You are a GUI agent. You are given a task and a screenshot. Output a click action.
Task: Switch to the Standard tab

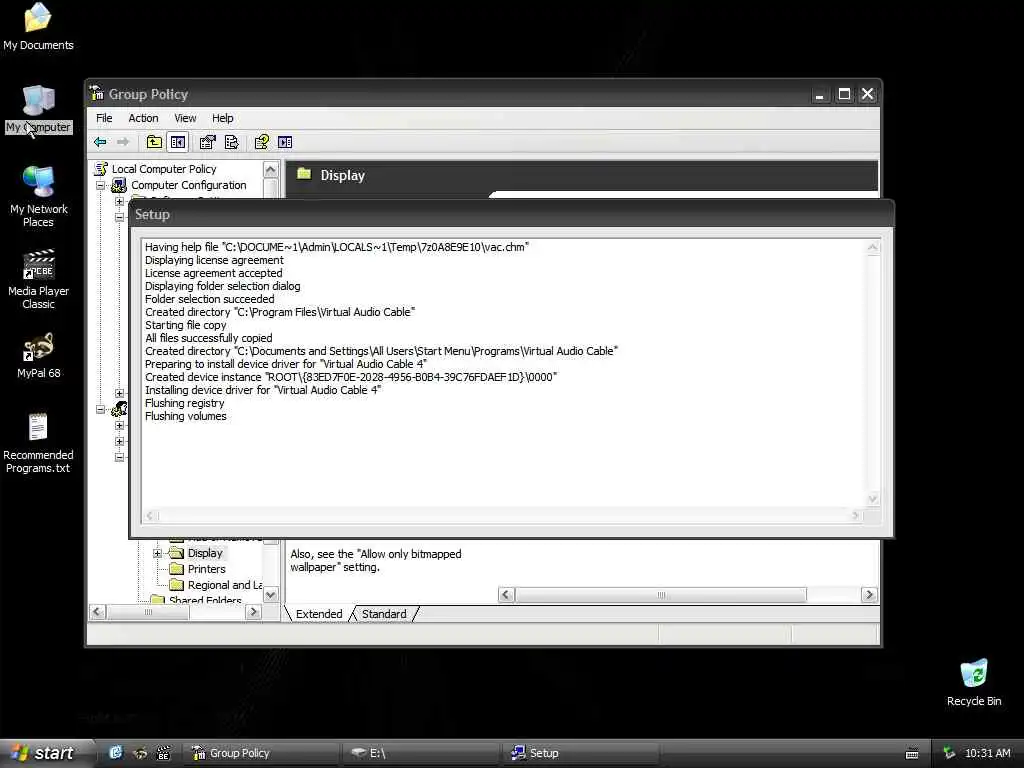[384, 614]
